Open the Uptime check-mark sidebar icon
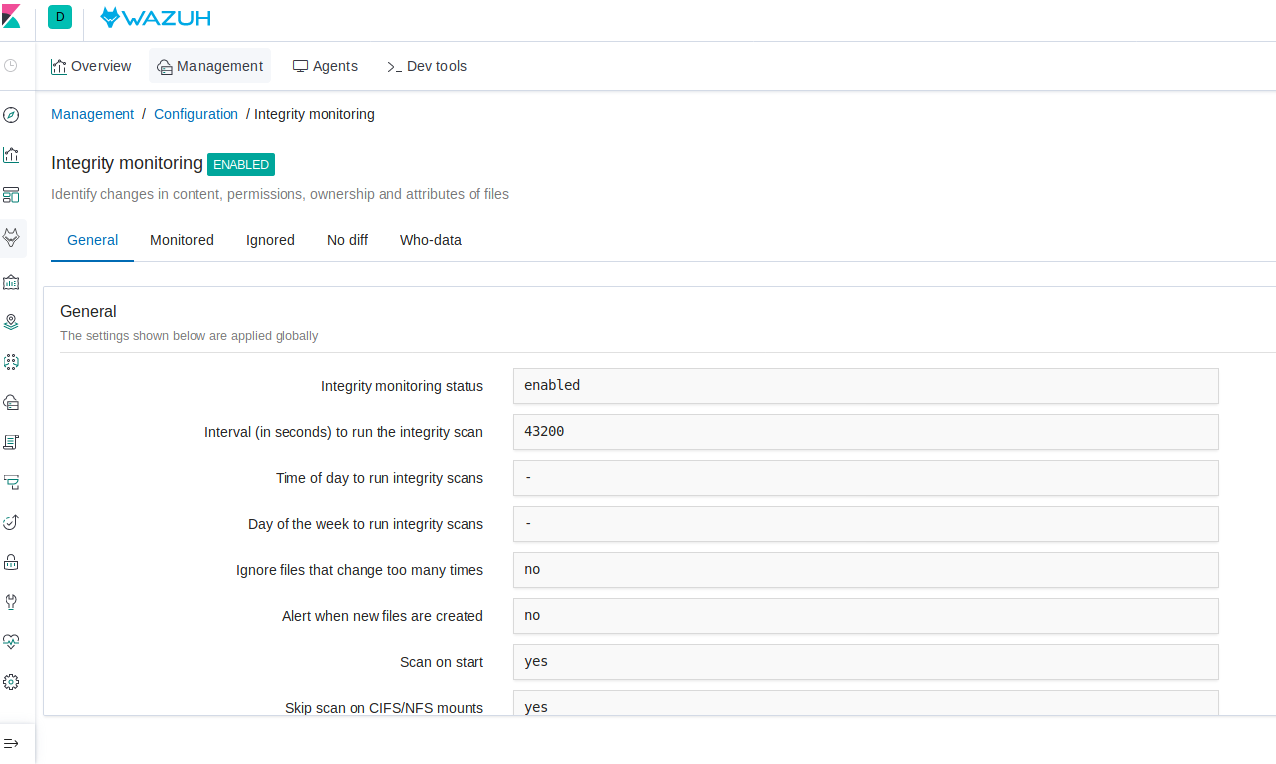 (x=11, y=522)
